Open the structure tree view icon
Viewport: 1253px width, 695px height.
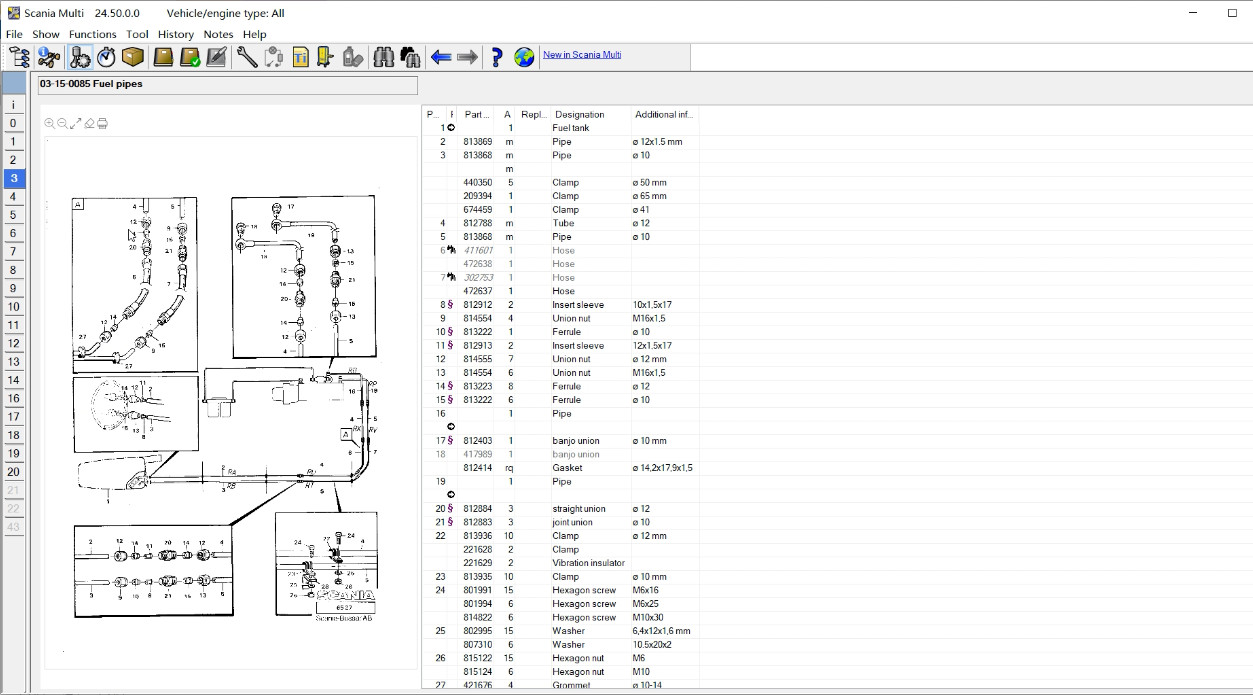(18, 57)
